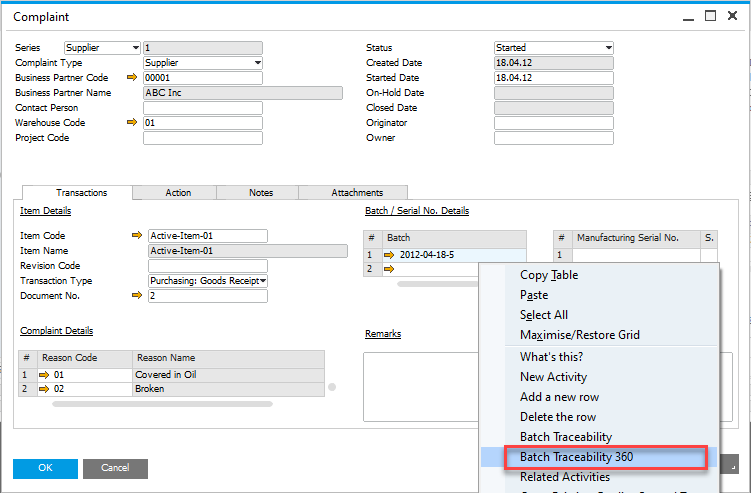Click the arrow in empty batch row 2
Image resolution: width=751 pixels, height=493 pixels.
pyautogui.click(x=390, y=269)
